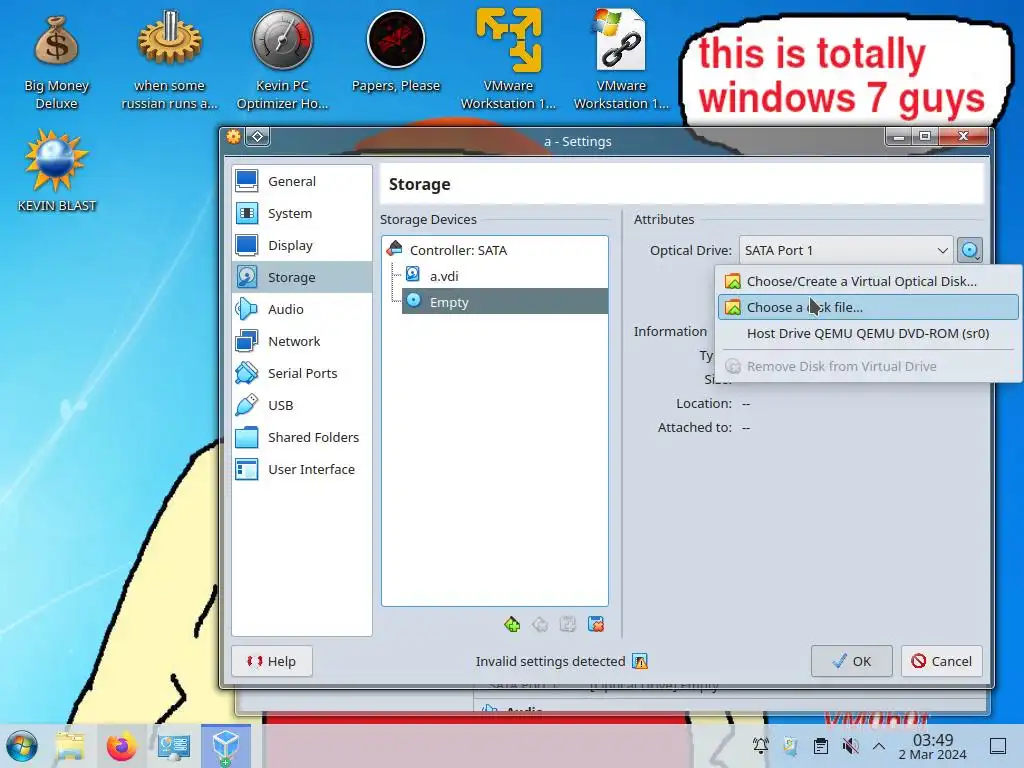Click the Help button
Image resolution: width=1024 pixels, height=768 pixels.
point(272,661)
